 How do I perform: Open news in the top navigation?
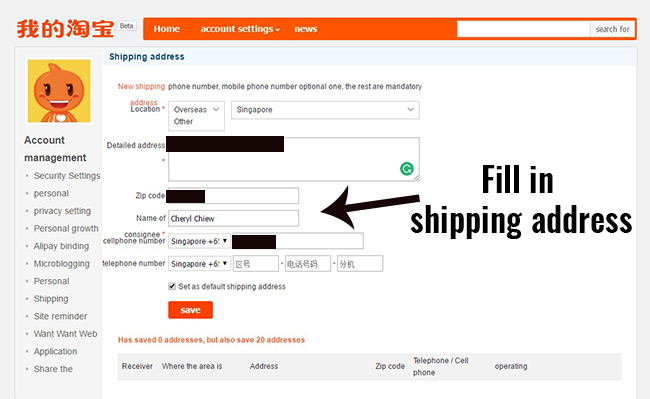pyautogui.click(x=306, y=29)
